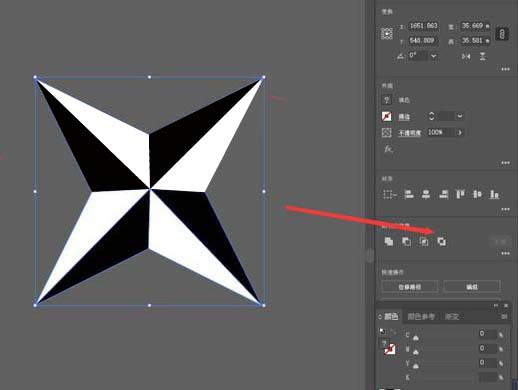Viewport: 518px width, 390px height.
Task: Click the C channel slider handle
Action: click(x=416, y=338)
